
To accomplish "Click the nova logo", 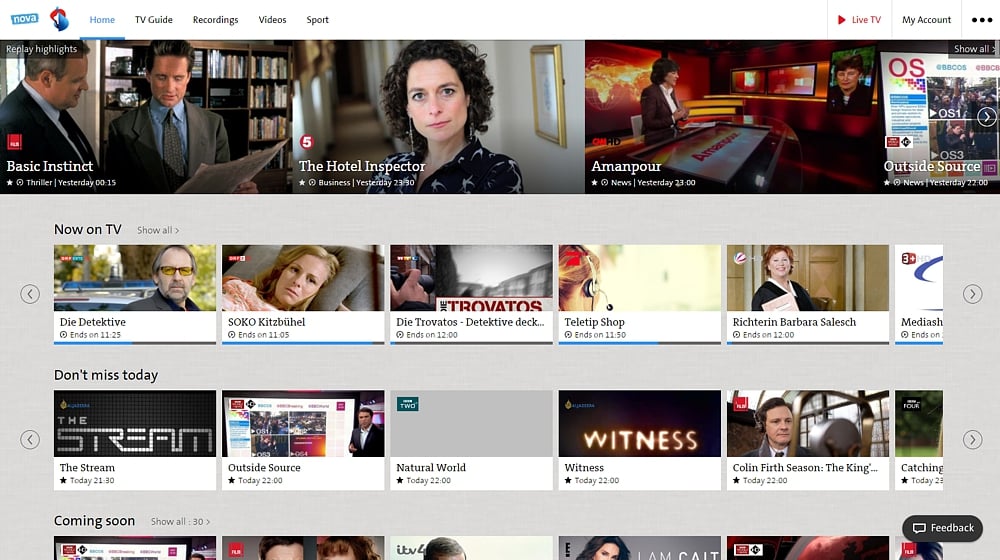I will pos(24,19).
